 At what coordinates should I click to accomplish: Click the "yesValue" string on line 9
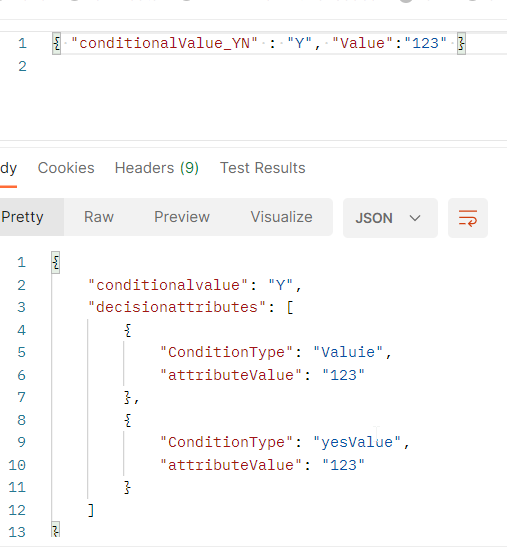tap(357, 442)
